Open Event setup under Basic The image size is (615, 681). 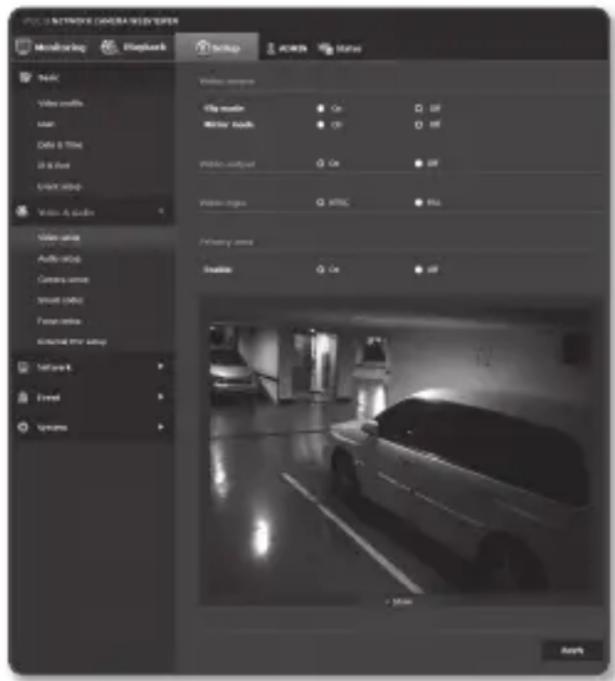pyautogui.click(x=59, y=186)
